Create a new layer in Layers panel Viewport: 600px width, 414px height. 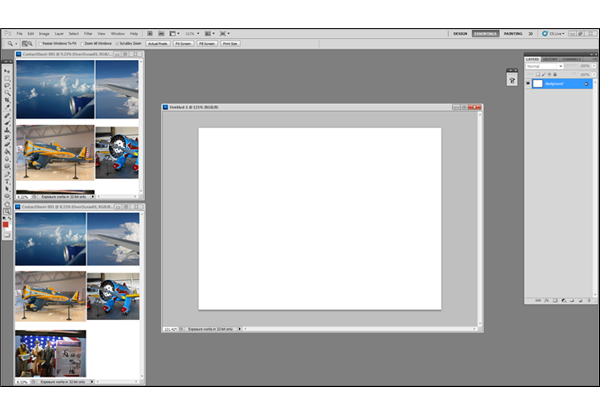581,300
